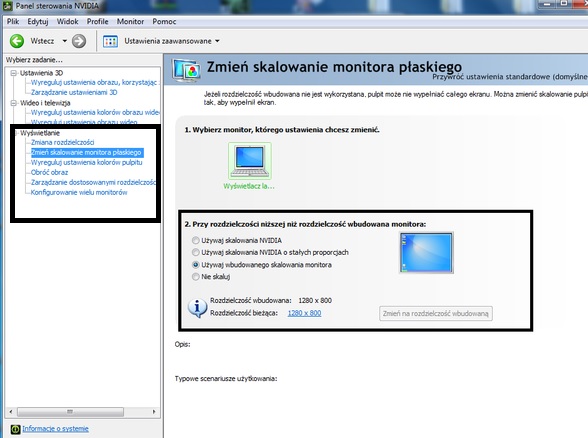This screenshot has height=438, width=588.
Task: Open the Pomoc menu
Action: point(164,21)
